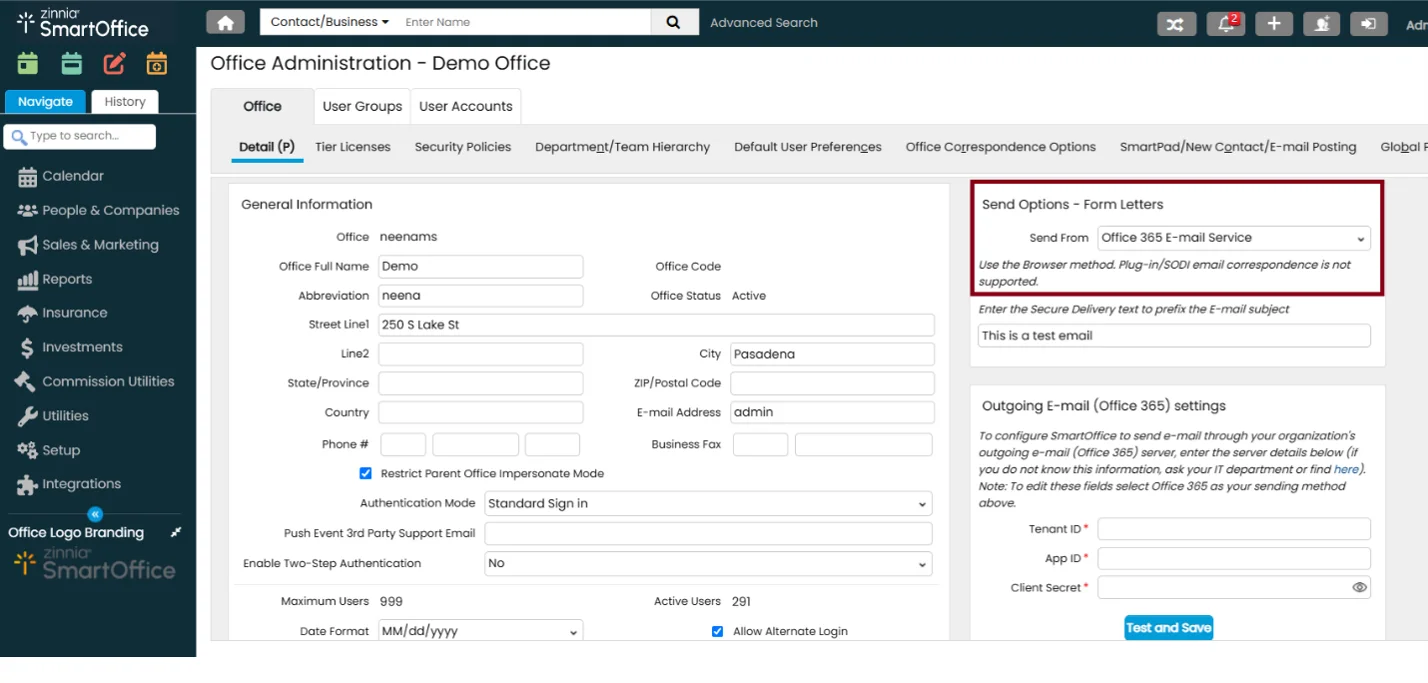1428x683 pixels.
Task: Open Contact/Business search type dropdown
Action: (x=329, y=22)
